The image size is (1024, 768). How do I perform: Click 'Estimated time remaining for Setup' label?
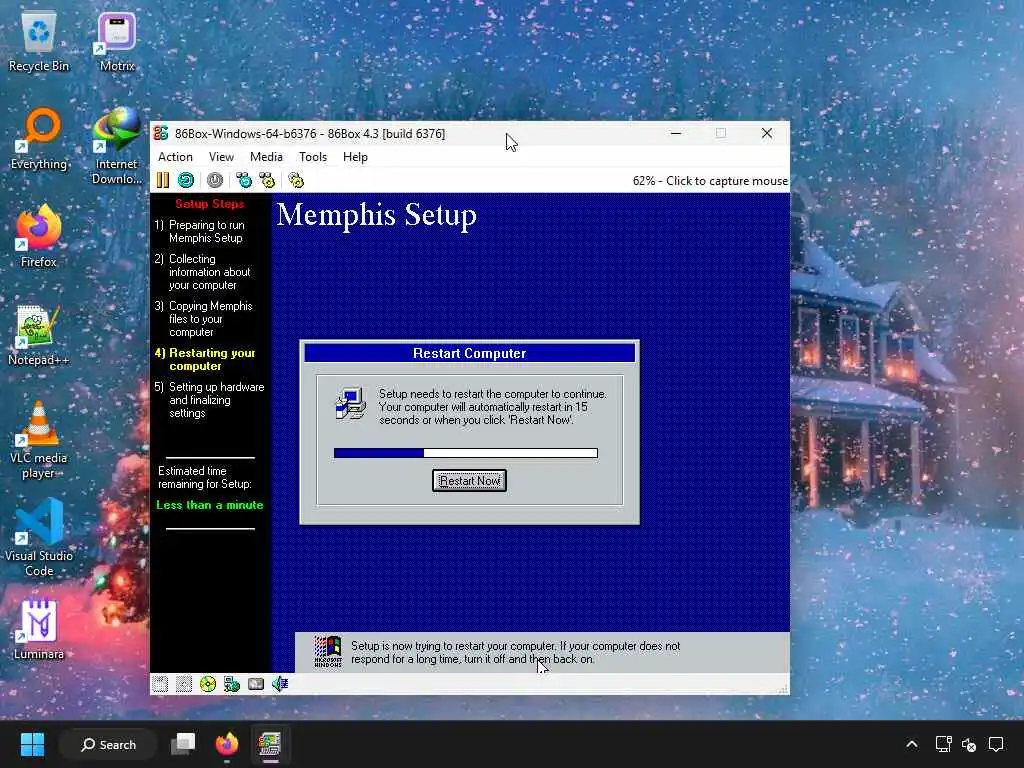pos(205,477)
